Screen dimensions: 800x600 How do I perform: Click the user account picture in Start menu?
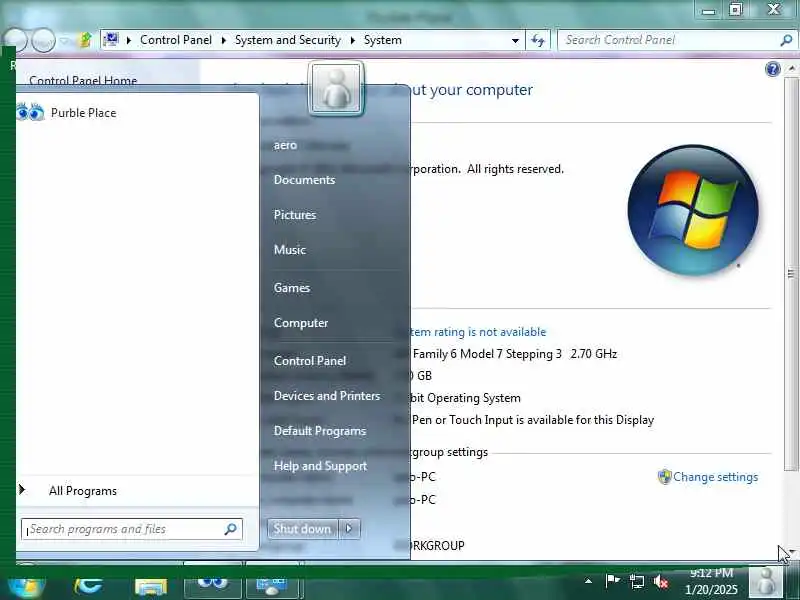[336, 89]
